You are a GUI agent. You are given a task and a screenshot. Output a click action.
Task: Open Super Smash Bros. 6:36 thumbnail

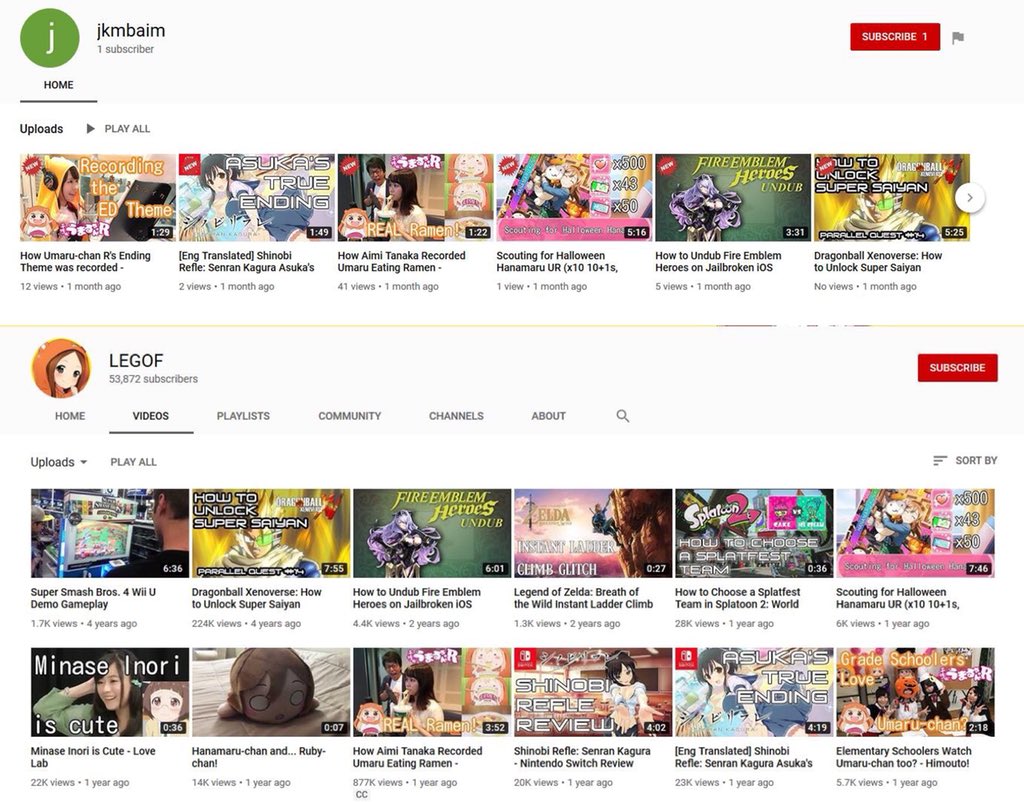coord(110,533)
